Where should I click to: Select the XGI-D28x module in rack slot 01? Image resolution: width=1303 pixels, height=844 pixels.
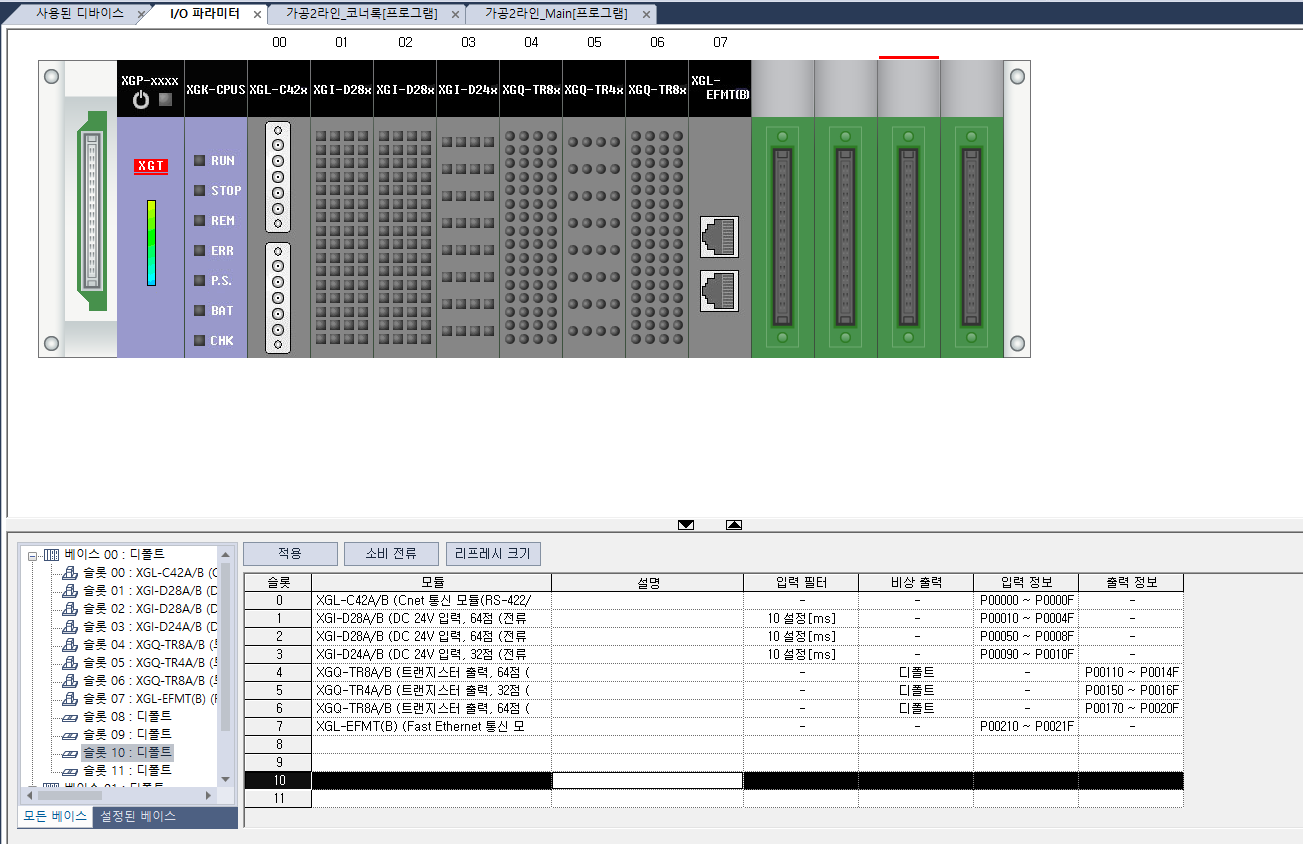(342, 208)
